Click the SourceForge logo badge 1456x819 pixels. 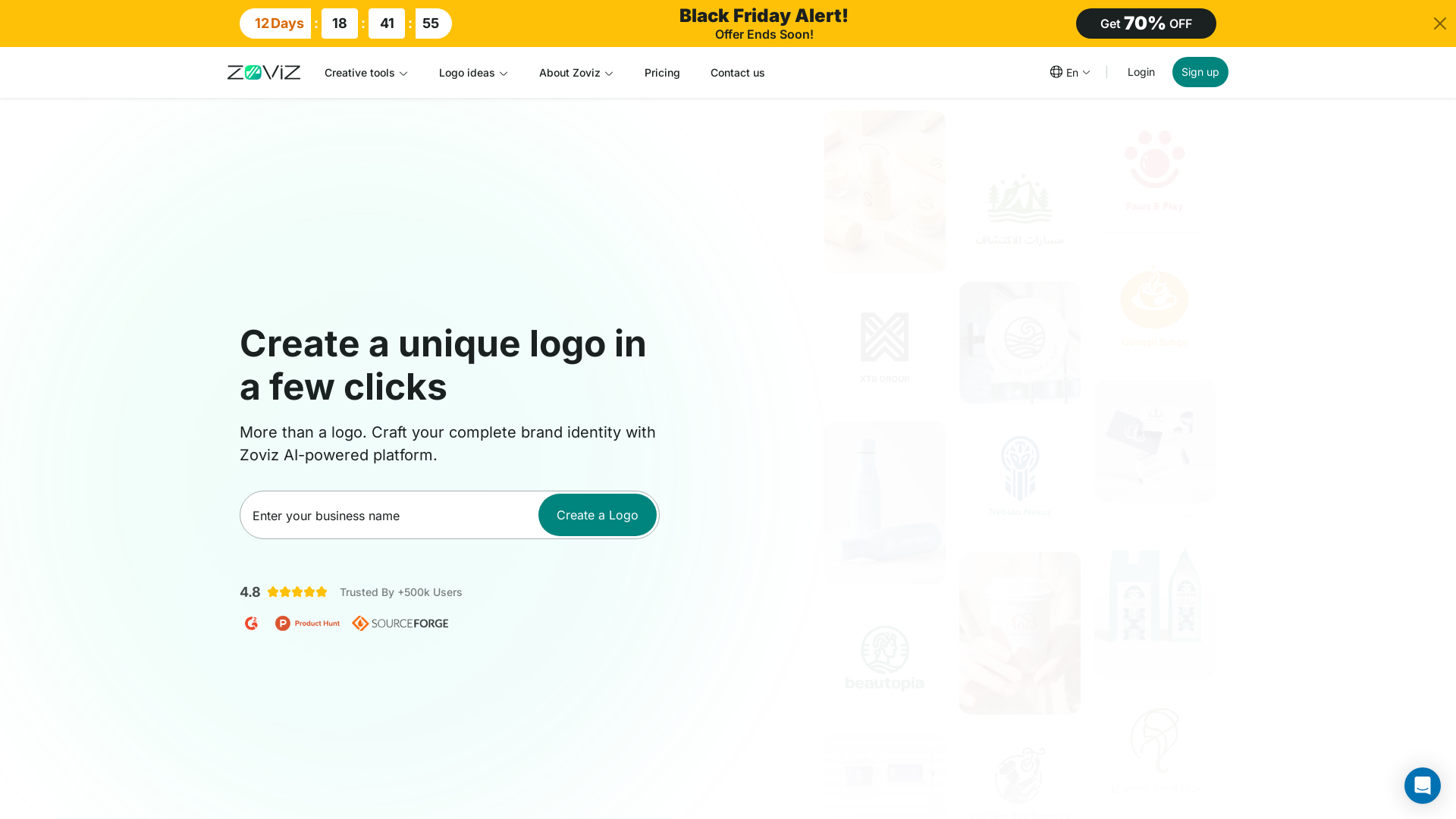tap(400, 623)
